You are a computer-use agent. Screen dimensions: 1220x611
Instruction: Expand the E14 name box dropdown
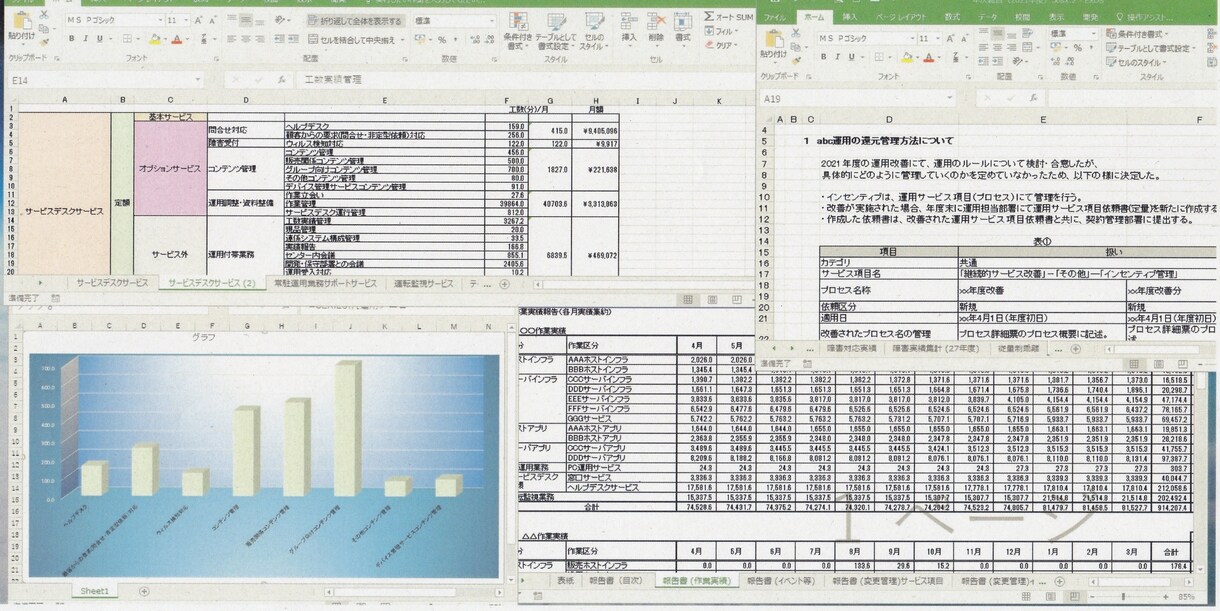click(x=199, y=79)
